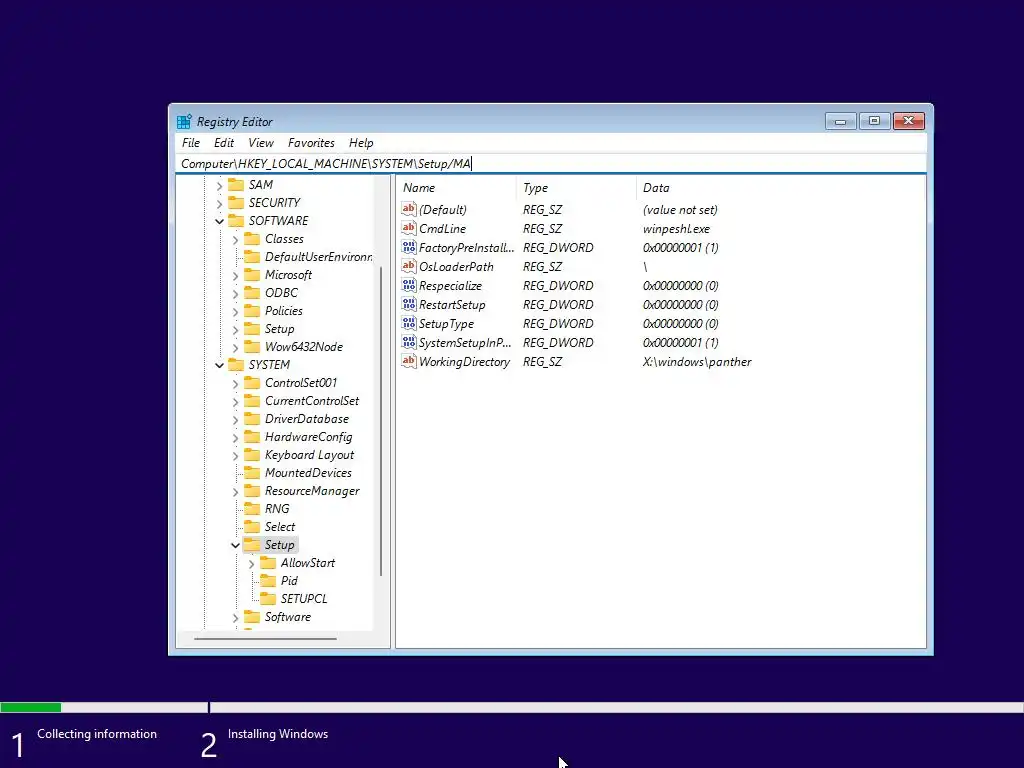1024x768 pixels.
Task: Select the SystemSetupInP... DWORD value icon
Action: point(409,342)
